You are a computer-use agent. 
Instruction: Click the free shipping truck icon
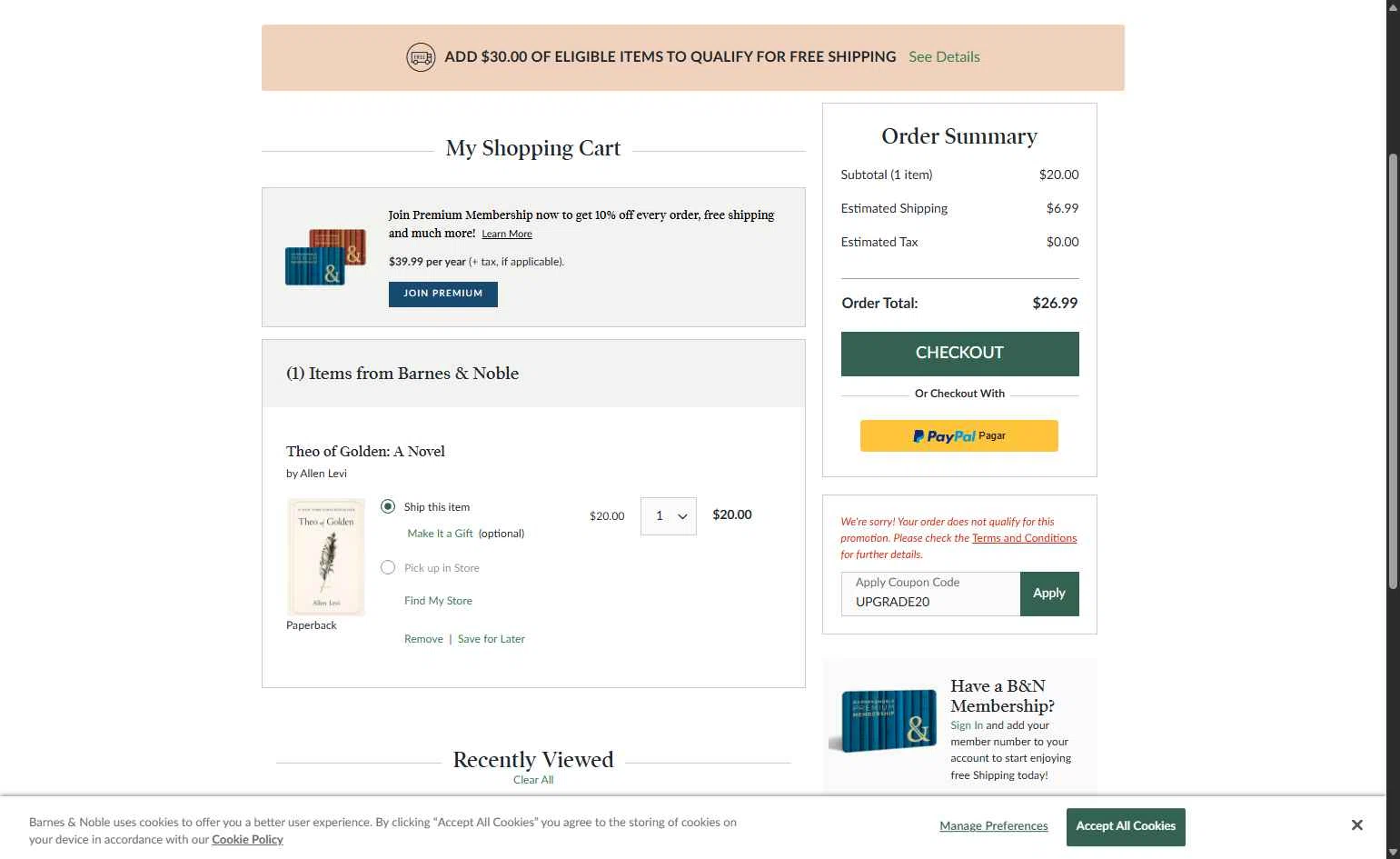[x=420, y=57]
